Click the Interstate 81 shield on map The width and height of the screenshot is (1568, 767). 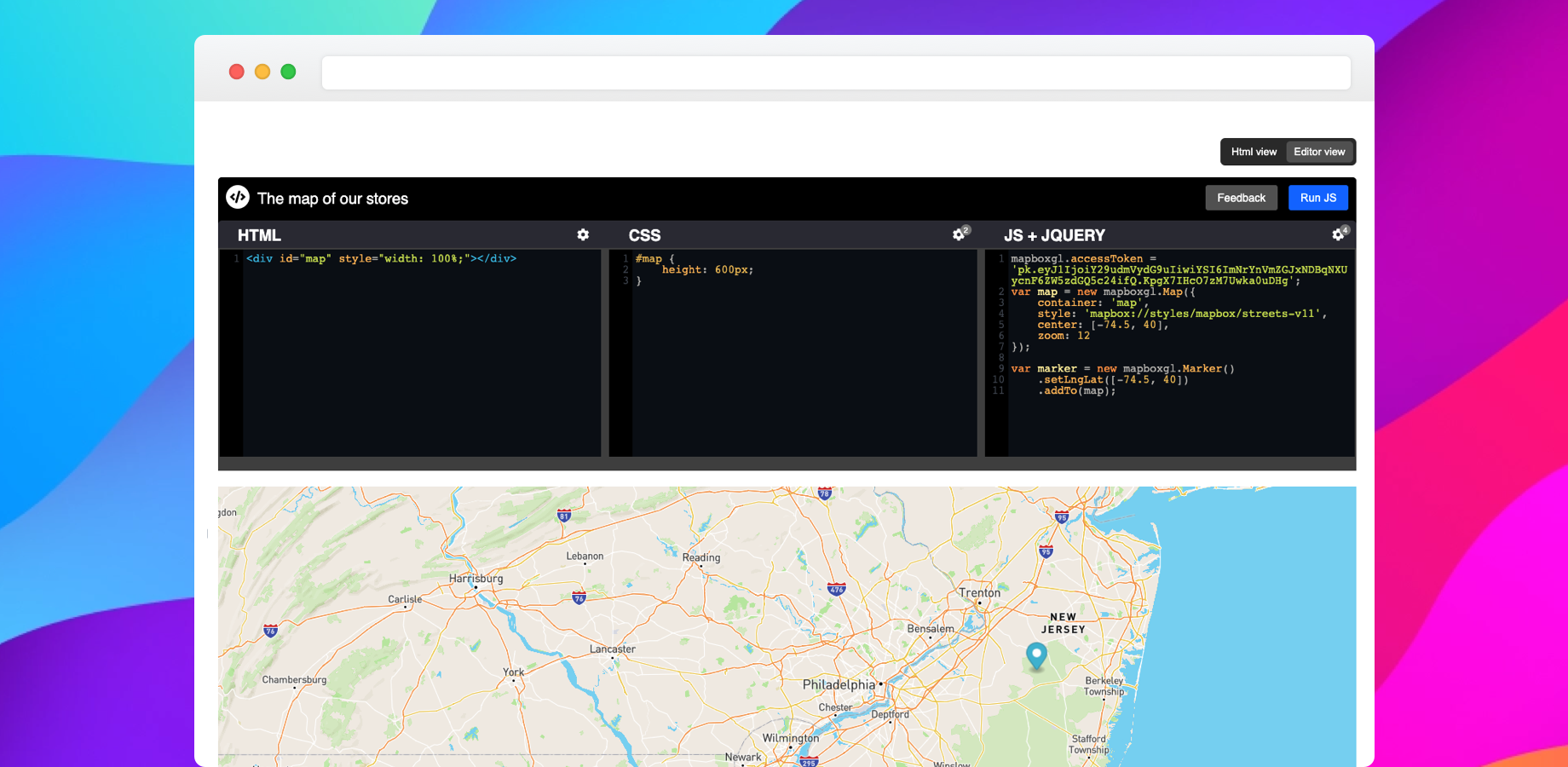[x=563, y=516]
